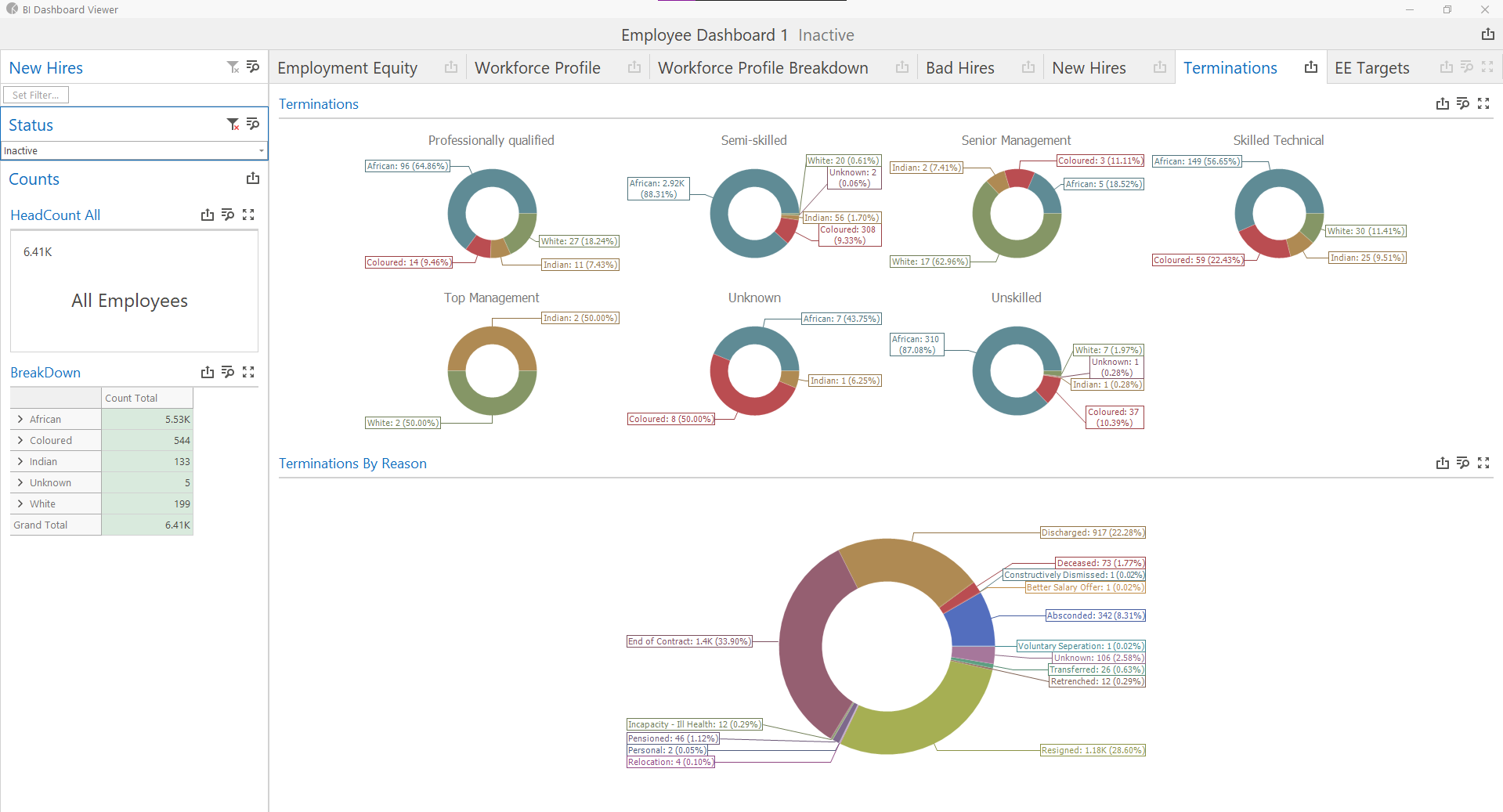
Task: Inspect data for HeadCount All
Action: [228, 215]
